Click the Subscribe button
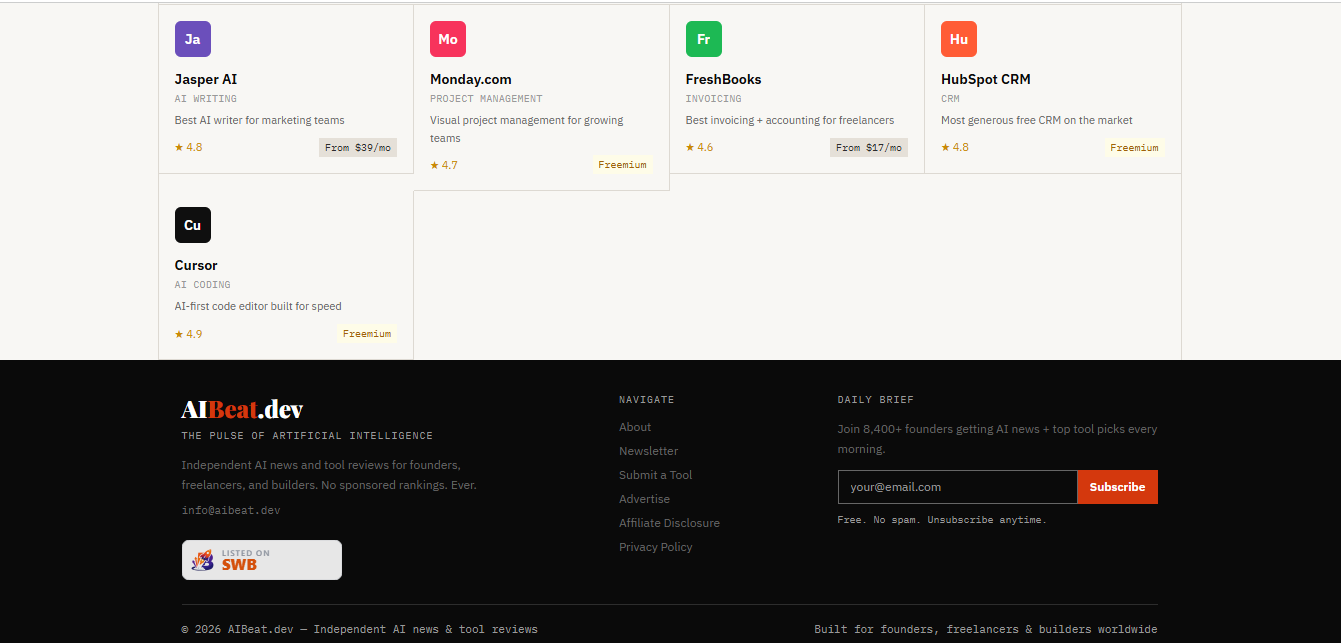1341x643 pixels. 1118,487
